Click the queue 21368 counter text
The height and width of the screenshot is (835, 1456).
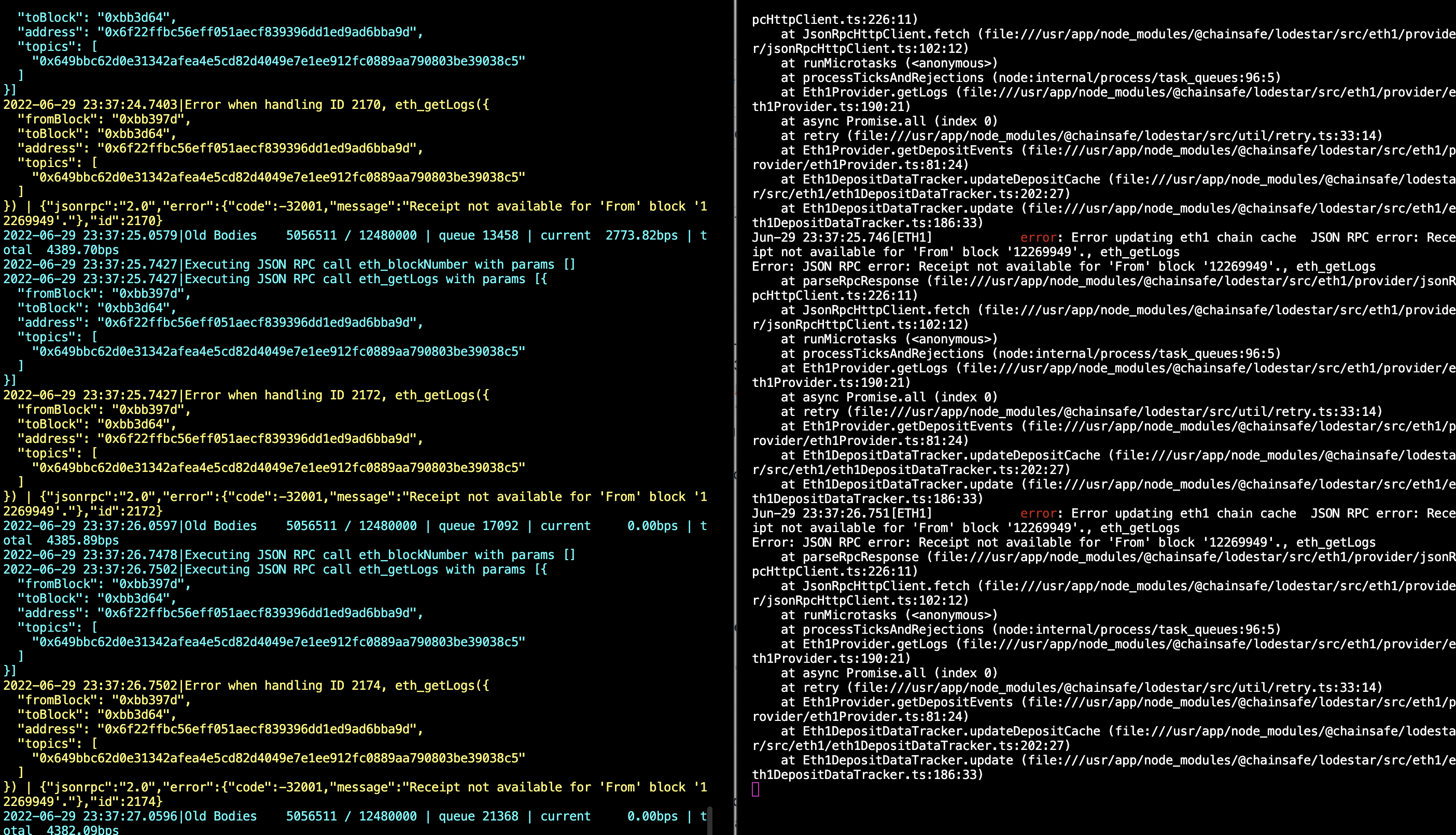[x=490, y=815]
